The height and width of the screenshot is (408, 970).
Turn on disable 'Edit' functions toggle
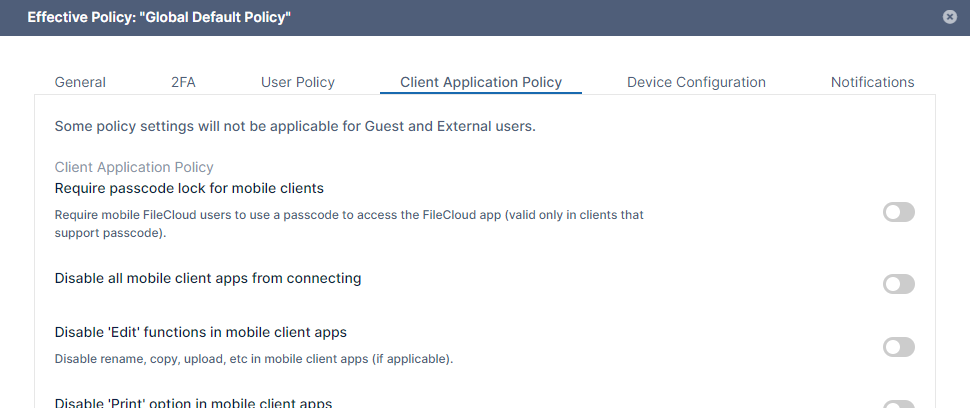tap(898, 347)
